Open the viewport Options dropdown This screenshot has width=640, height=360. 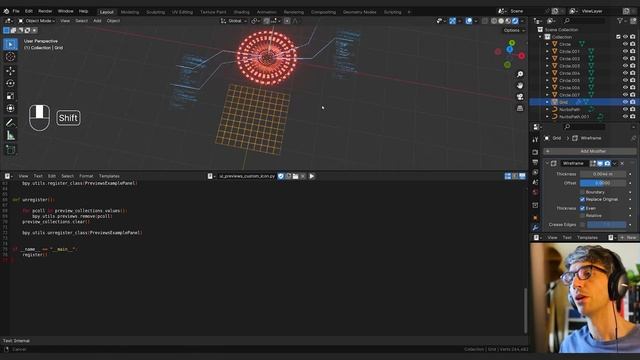(514, 30)
